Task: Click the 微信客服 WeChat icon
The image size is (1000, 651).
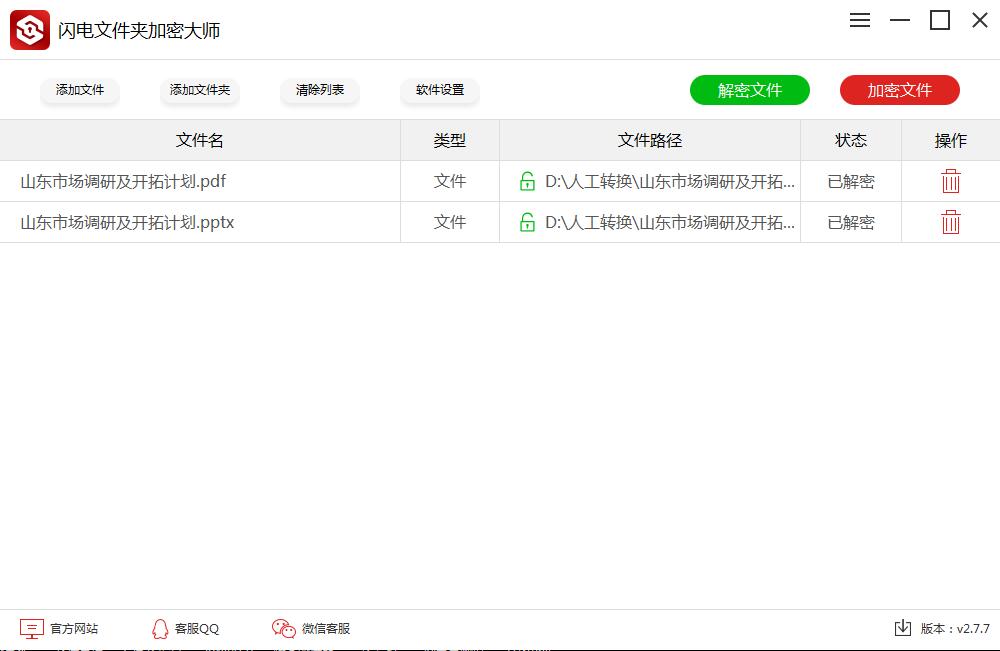Action: click(282, 628)
